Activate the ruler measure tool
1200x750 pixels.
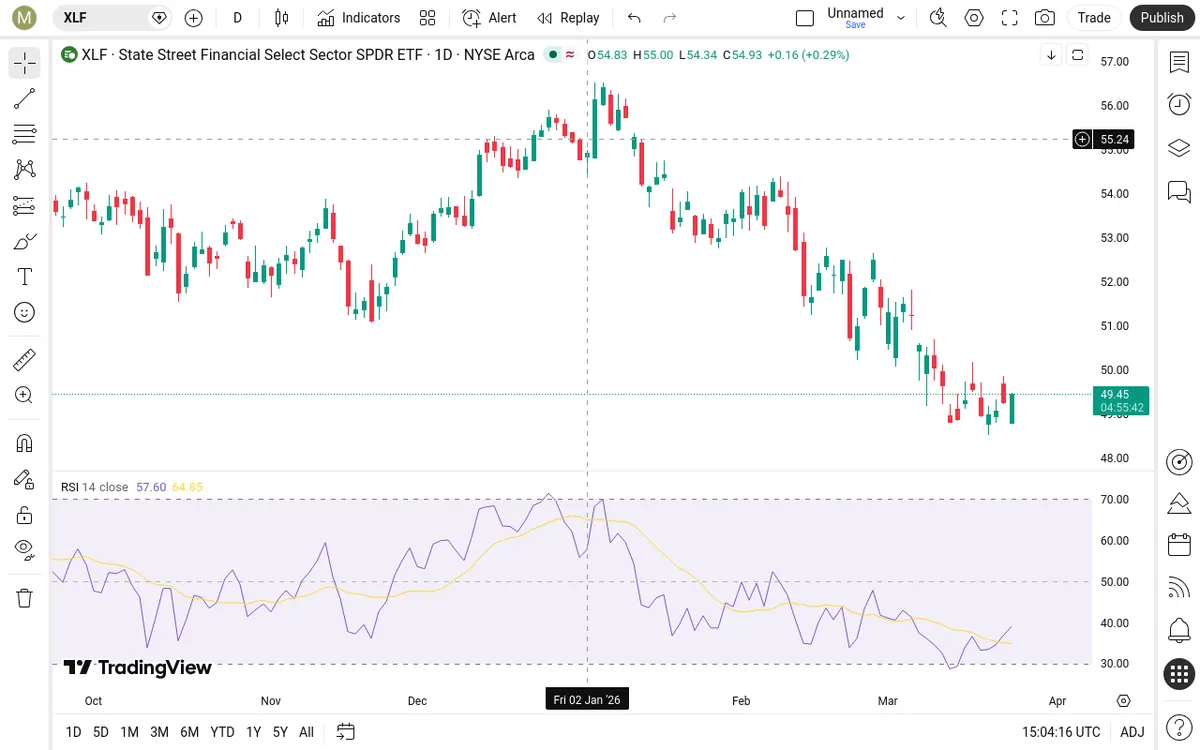pos(25,359)
